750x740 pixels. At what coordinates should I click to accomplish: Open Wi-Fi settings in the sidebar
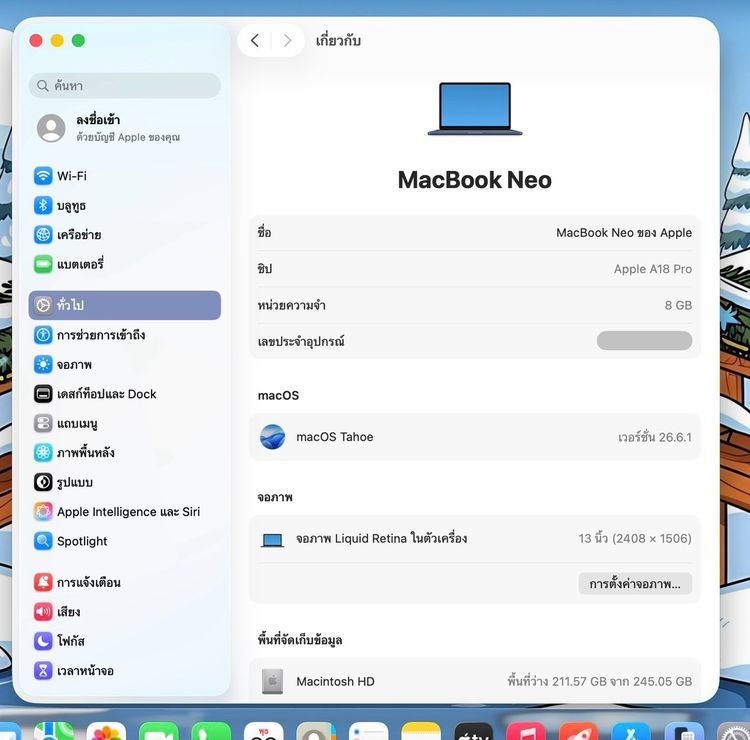point(124,176)
